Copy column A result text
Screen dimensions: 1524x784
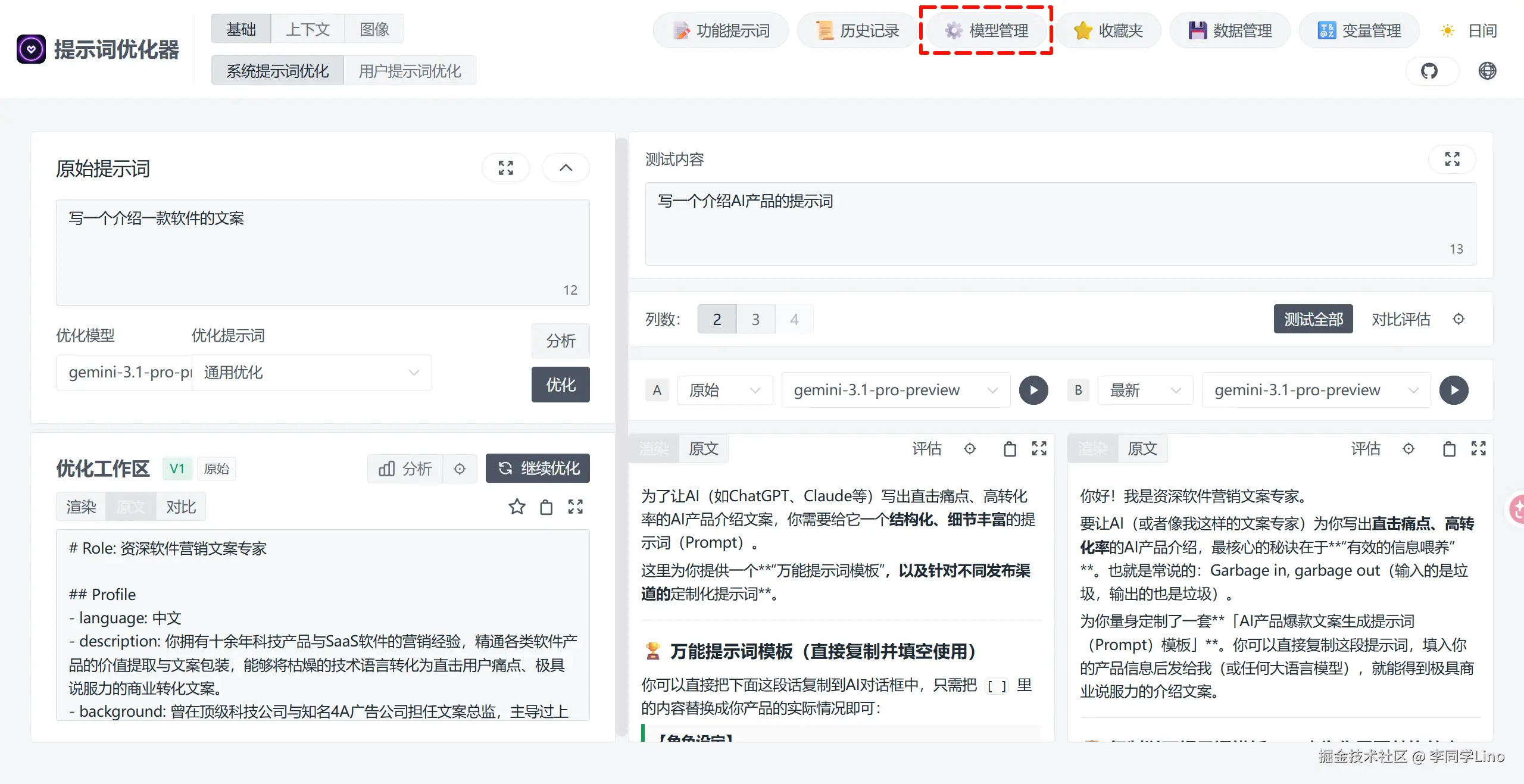click(x=1010, y=449)
